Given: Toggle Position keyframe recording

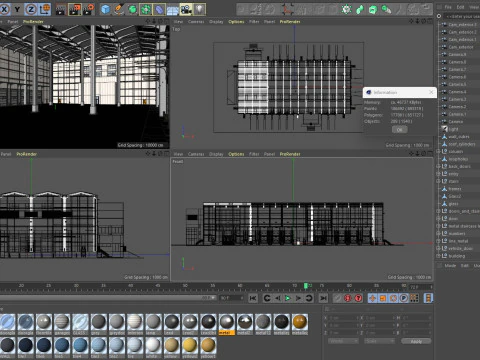Looking at the screenshot, I should (372, 298).
